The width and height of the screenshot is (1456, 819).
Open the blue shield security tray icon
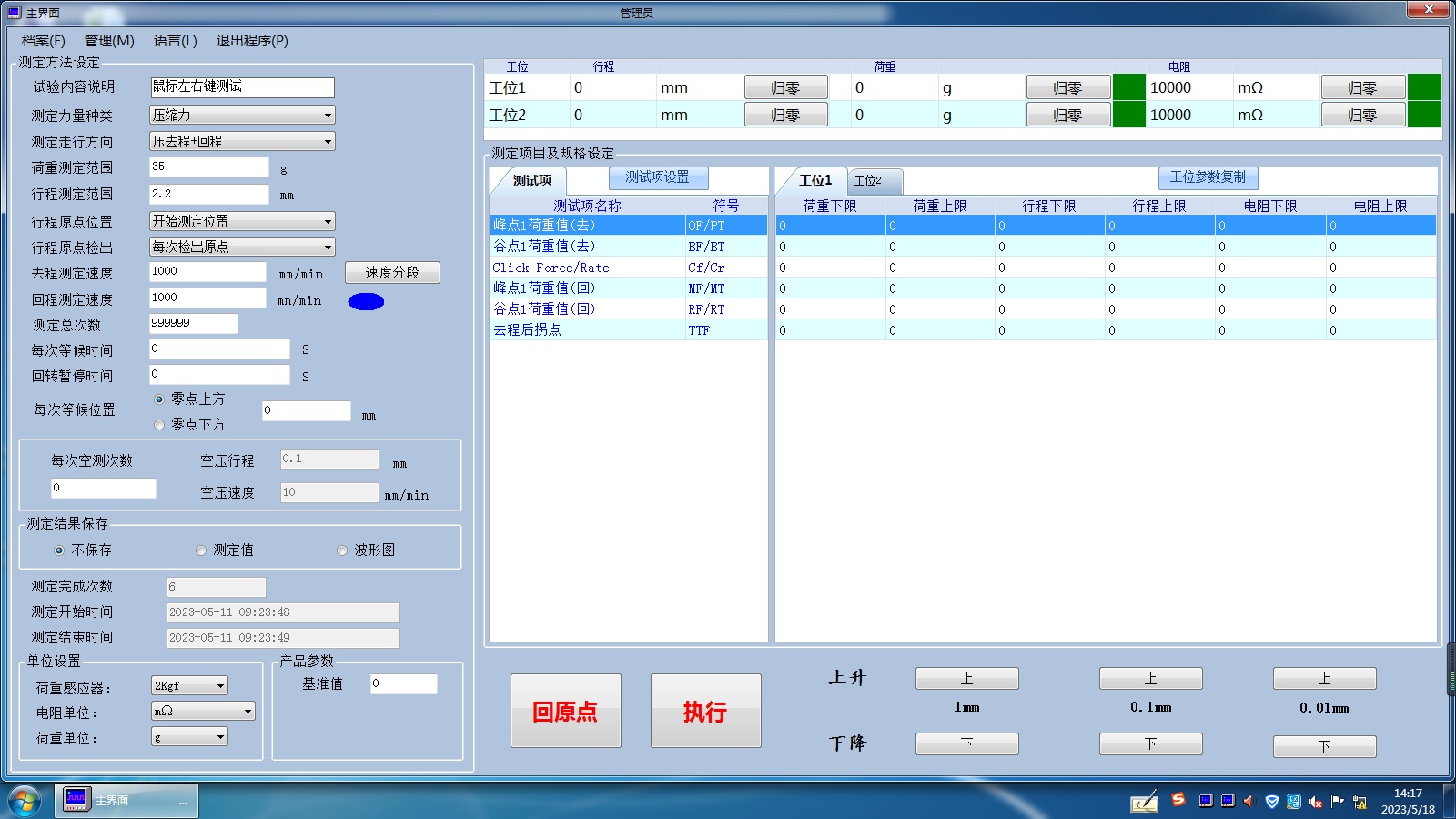[x=1272, y=802]
